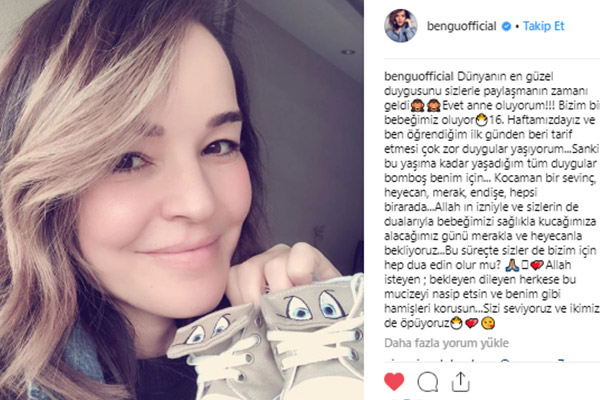This screenshot has width=600, height=400.
Task: Open the benguofficial profile avatar
Action: click(400, 26)
